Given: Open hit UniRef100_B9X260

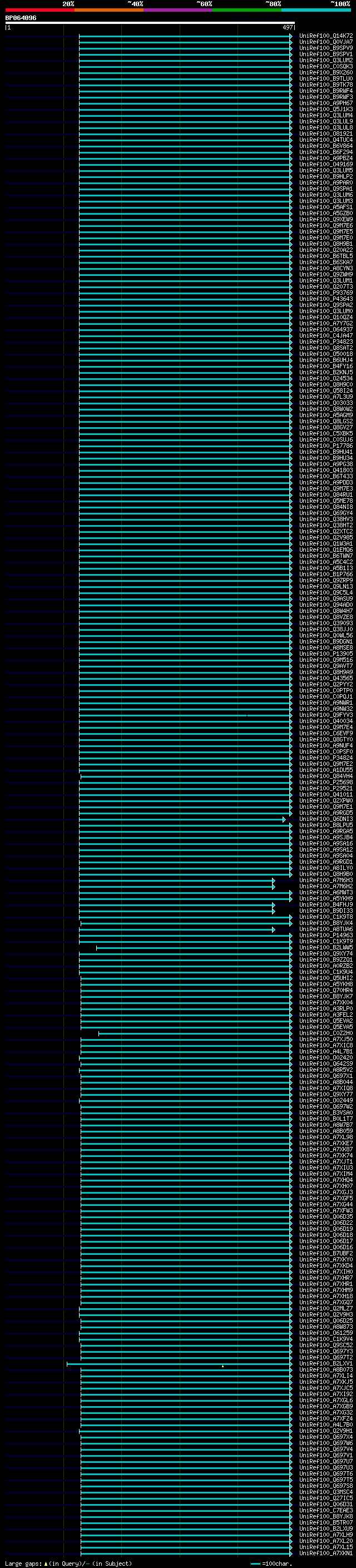Looking at the screenshot, I should tap(326, 72).
